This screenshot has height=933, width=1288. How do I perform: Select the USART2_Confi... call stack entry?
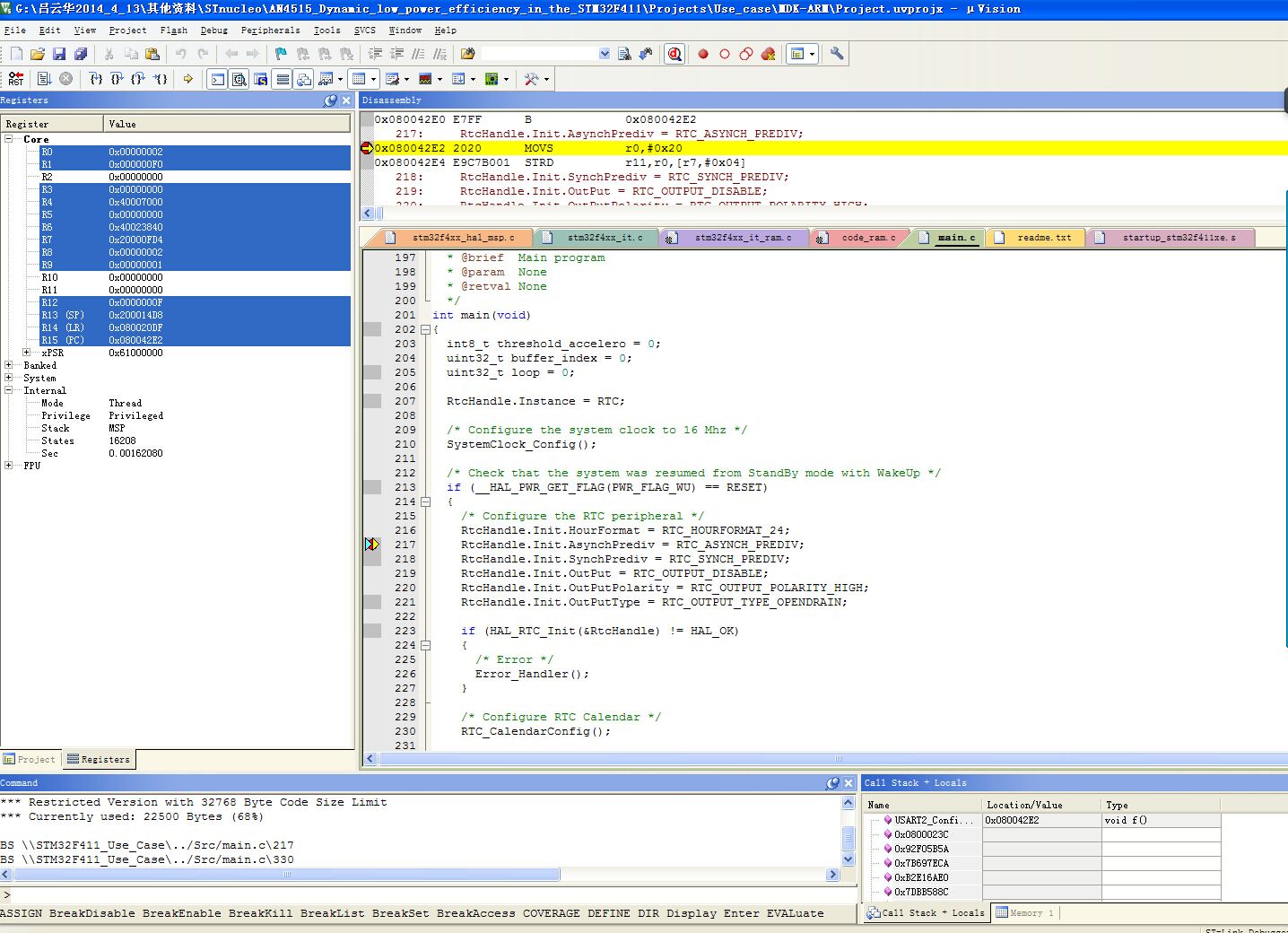[x=932, y=820]
